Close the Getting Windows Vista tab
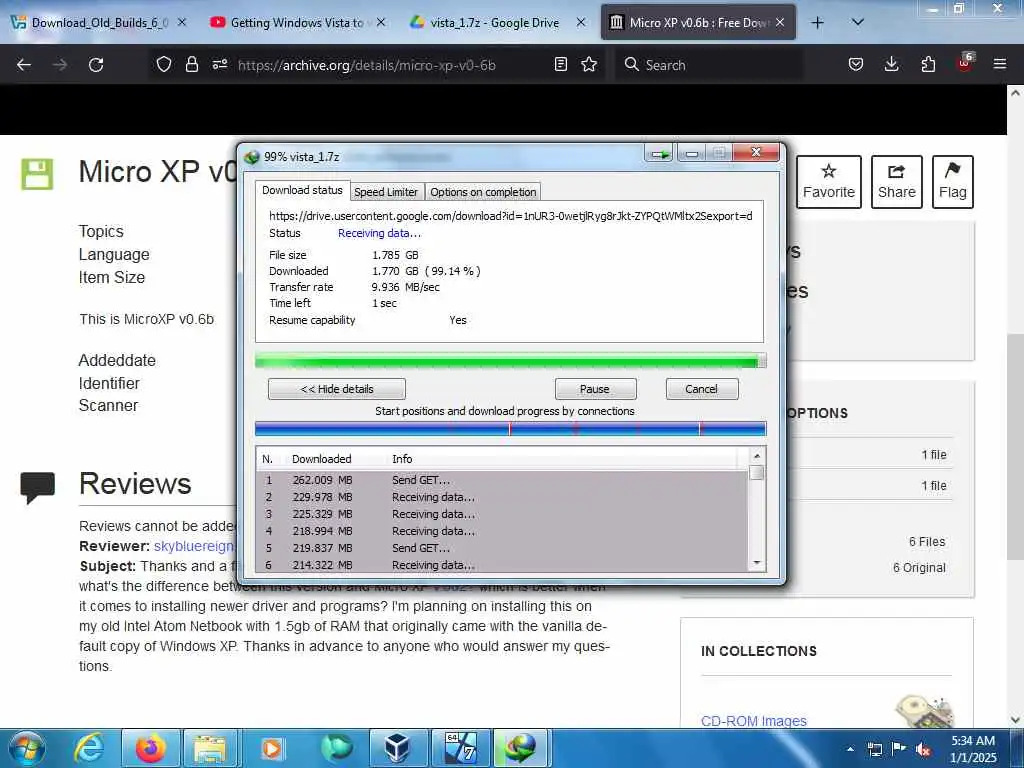The image size is (1024, 768). pyautogui.click(x=381, y=23)
